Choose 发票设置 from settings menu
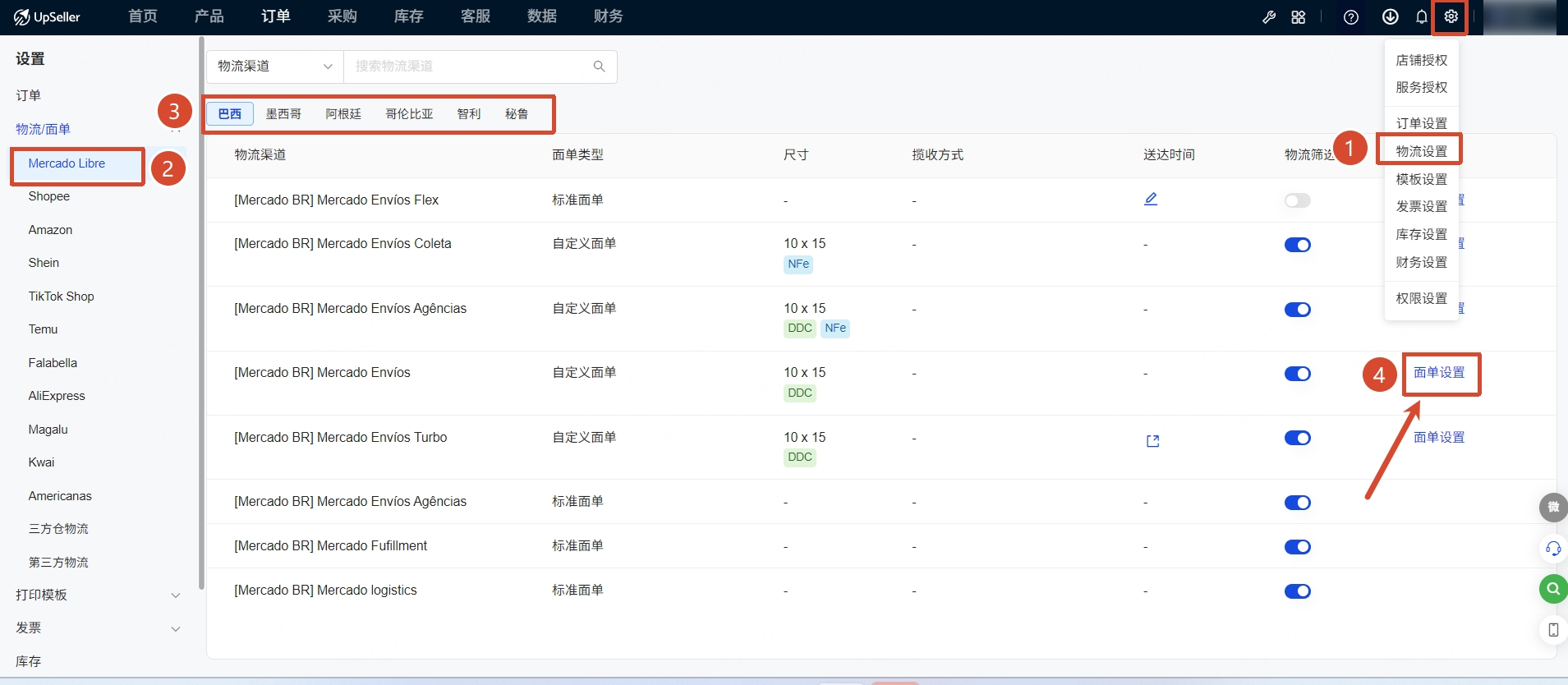Screen dimensions: 1568x685 [1422, 206]
